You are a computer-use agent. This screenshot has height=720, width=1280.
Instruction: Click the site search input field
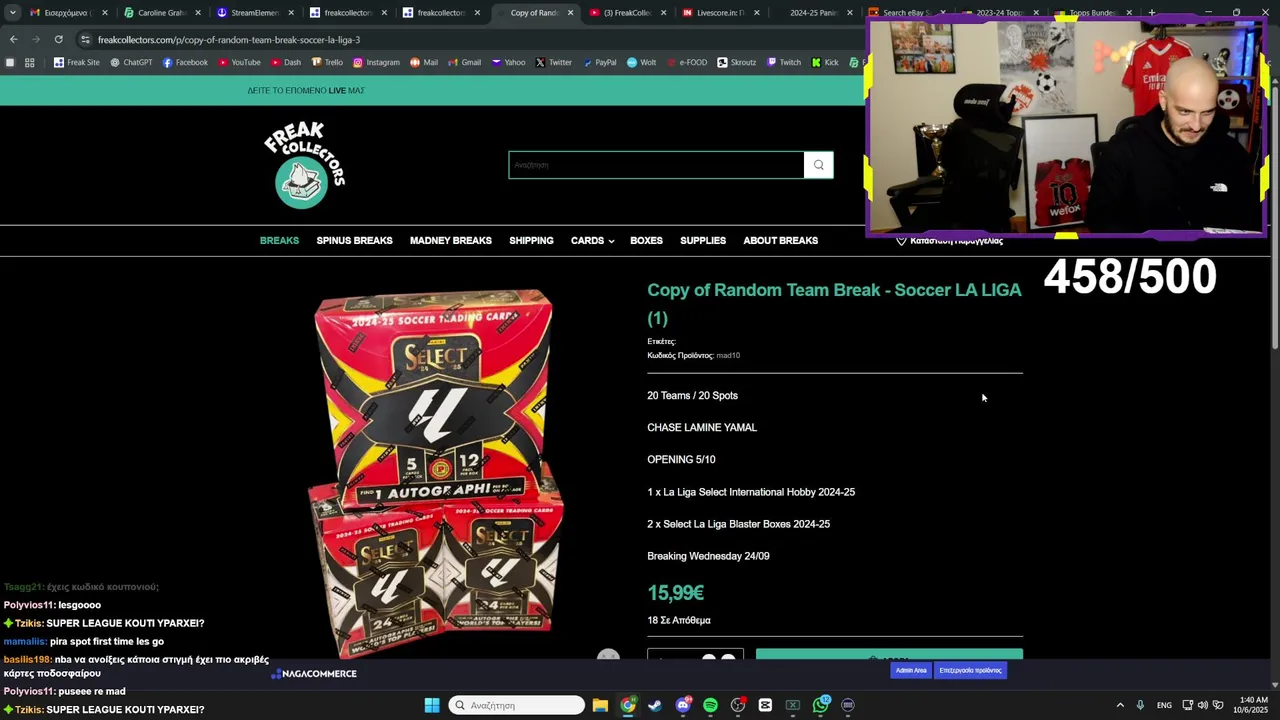(656, 165)
